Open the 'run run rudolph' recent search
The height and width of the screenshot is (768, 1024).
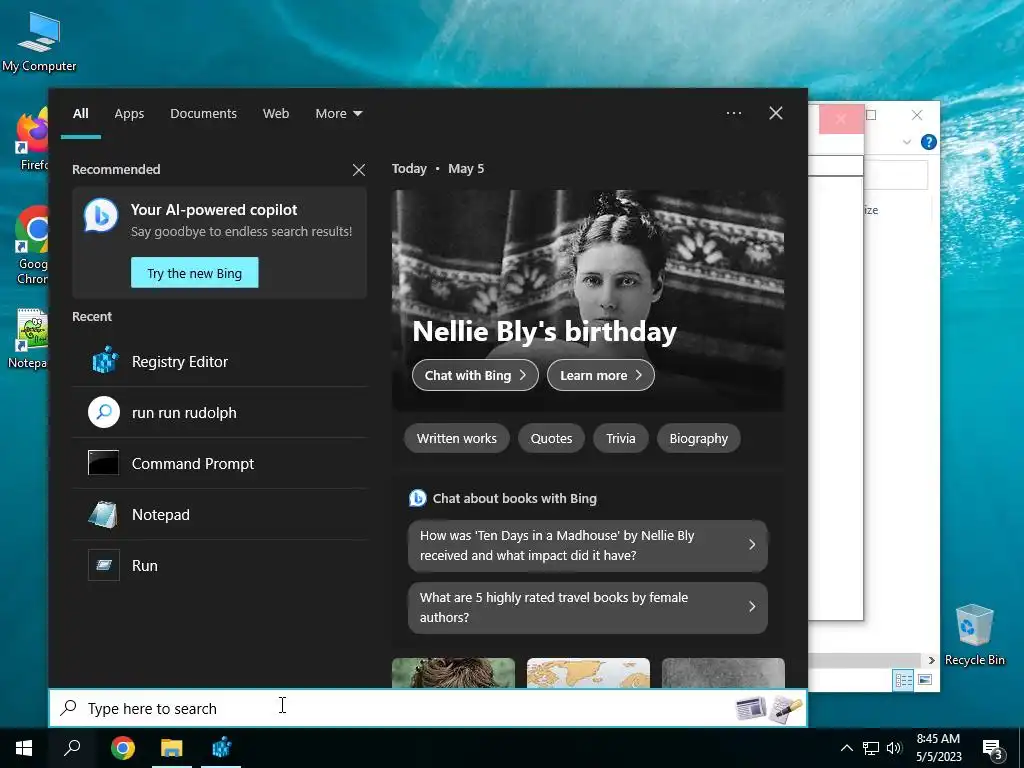point(219,412)
